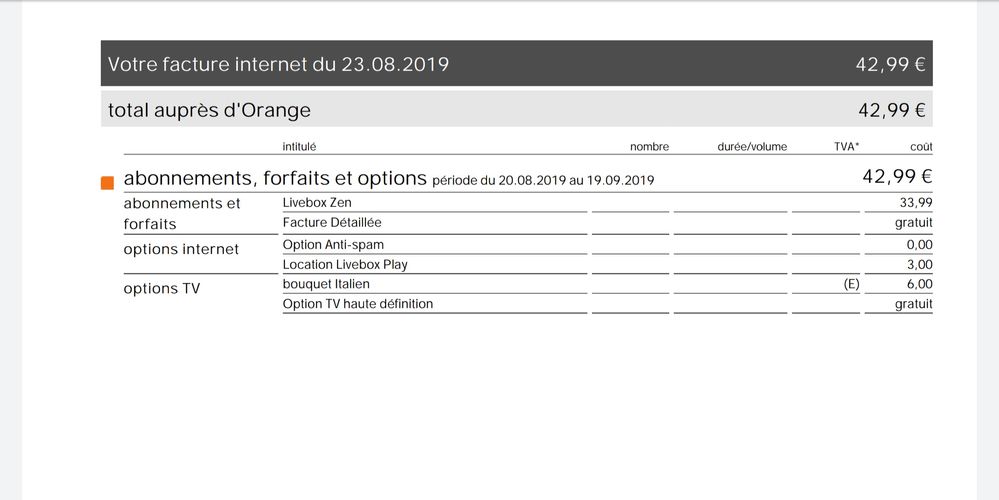The image size is (999, 500).
Task: Click the 'durée/volume' column header
Action: (752, 147)
